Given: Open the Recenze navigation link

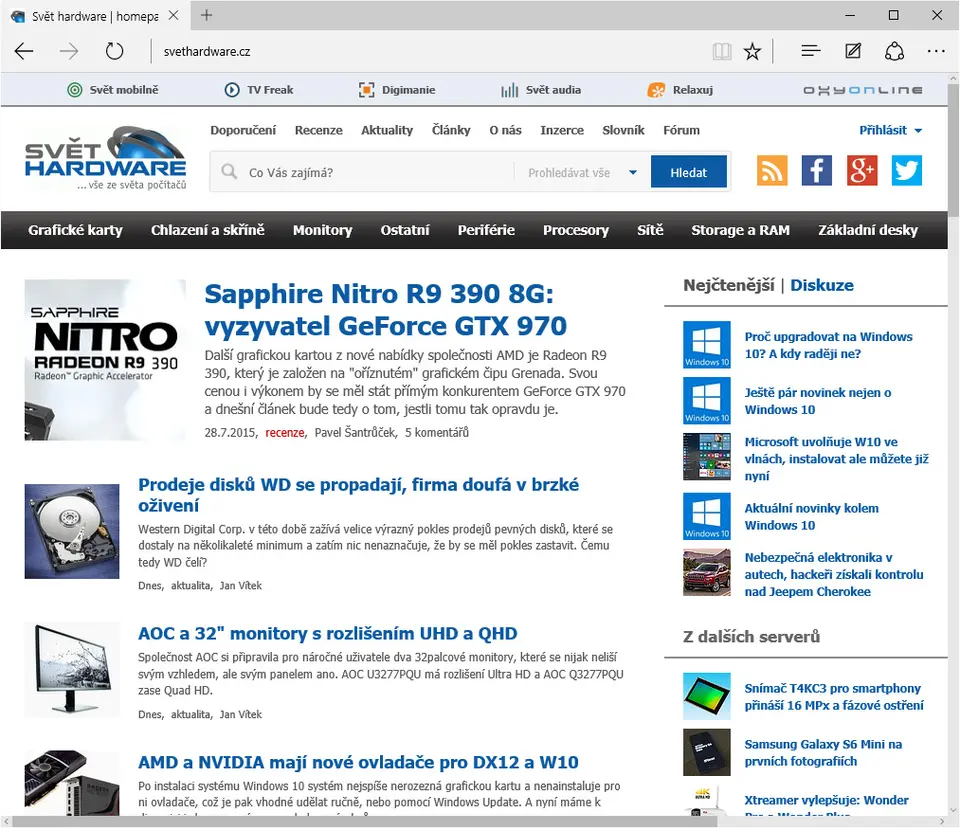Looking at the screenshot, I should [x=319, y=130].
